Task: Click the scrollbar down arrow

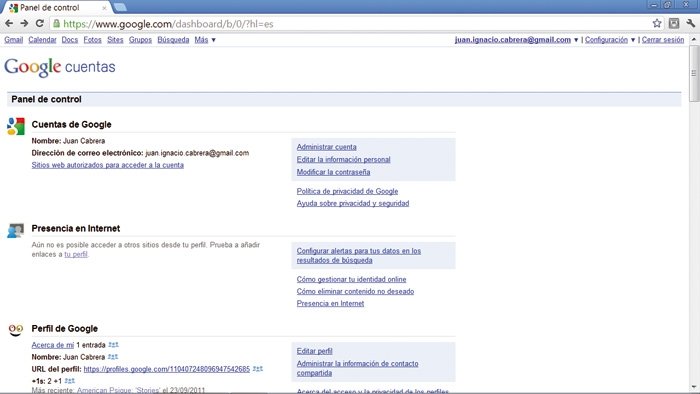Action: pyautogui.click(x=694, y=387)
